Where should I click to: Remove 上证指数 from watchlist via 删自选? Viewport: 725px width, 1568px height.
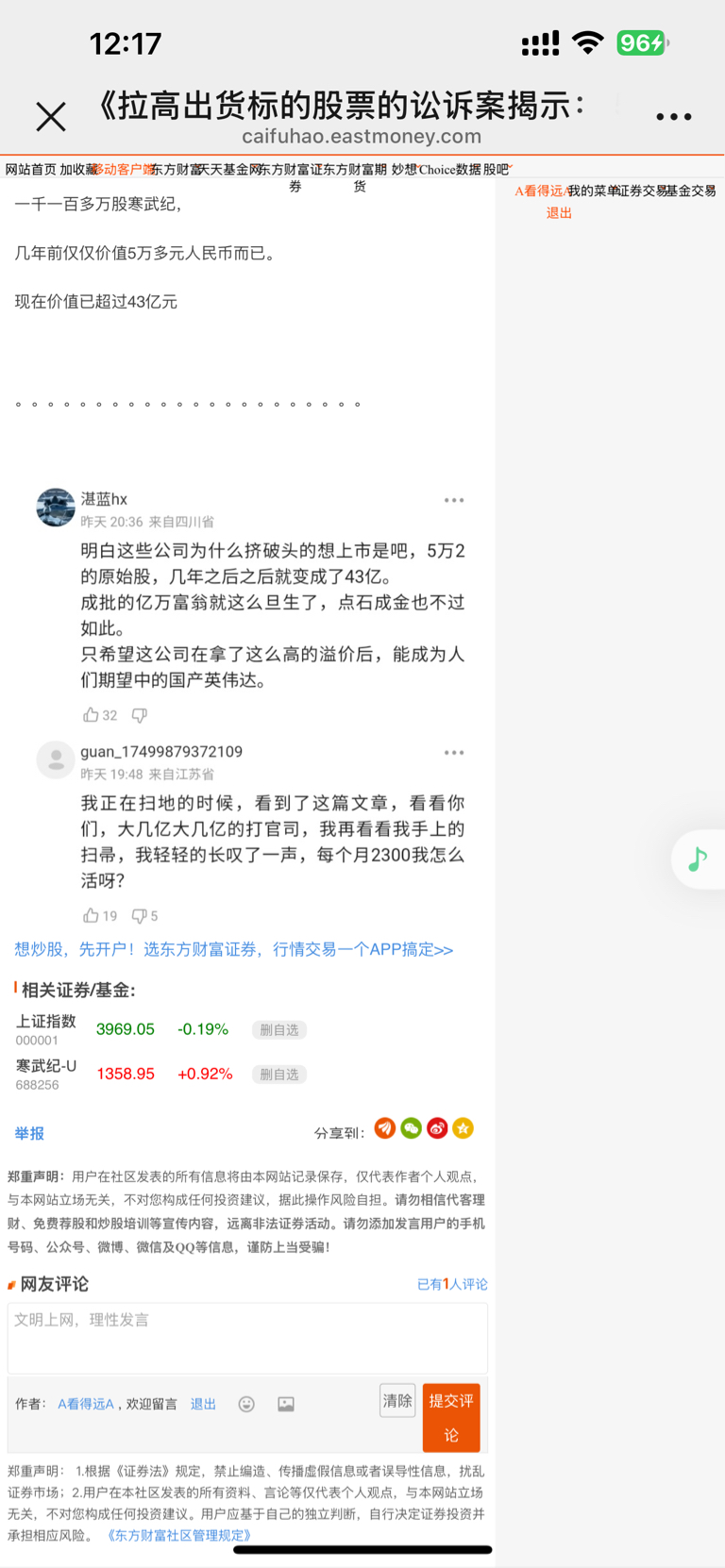point(279,1030)
